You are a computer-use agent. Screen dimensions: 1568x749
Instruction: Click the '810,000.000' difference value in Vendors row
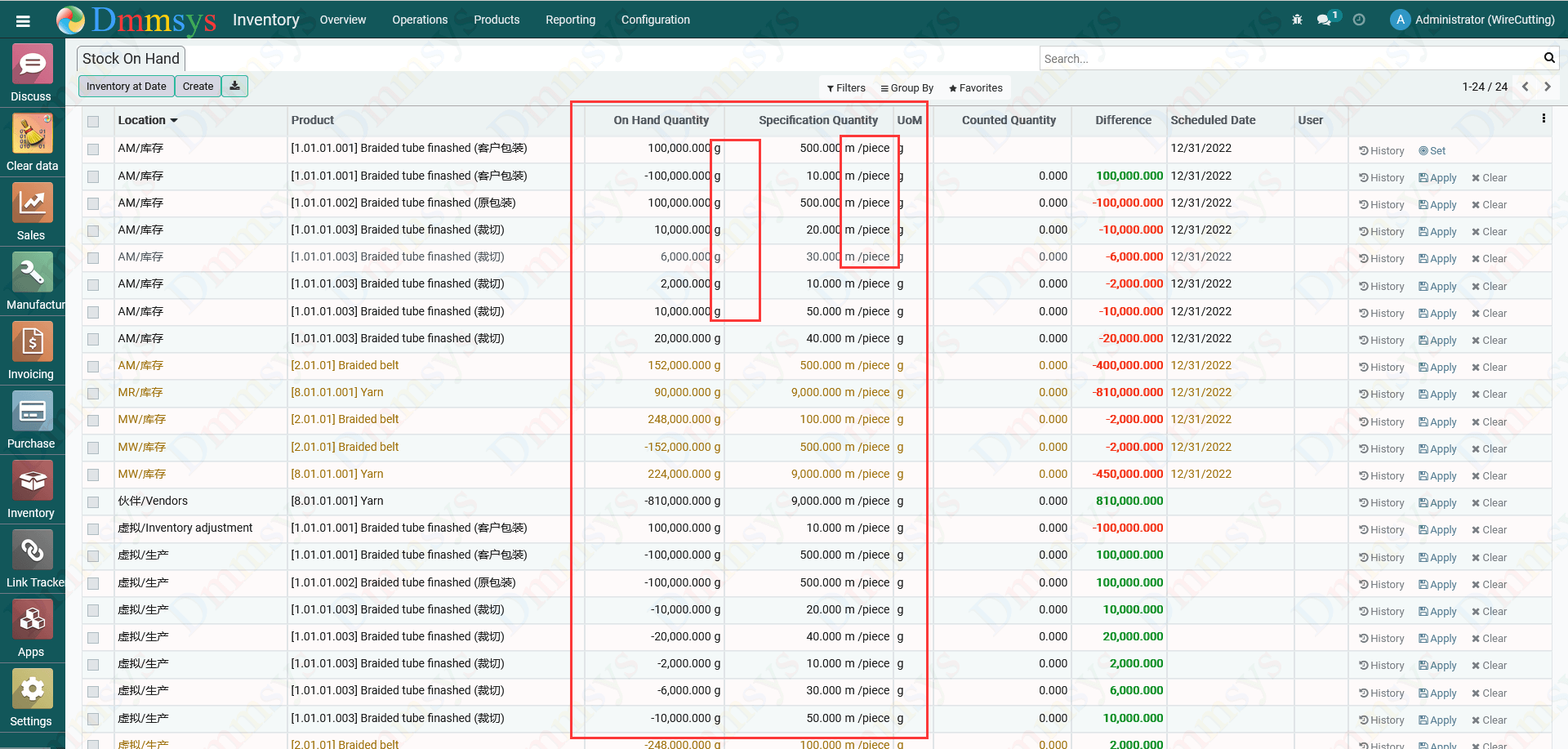pyautogui.click(x=1129, y=501)
